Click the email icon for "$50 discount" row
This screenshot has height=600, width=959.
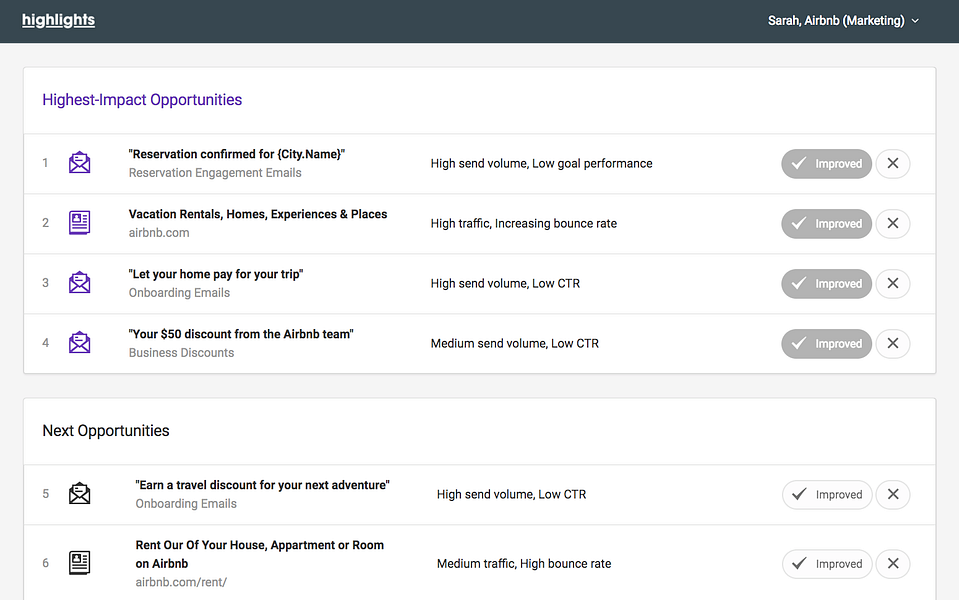click(80, 343)
